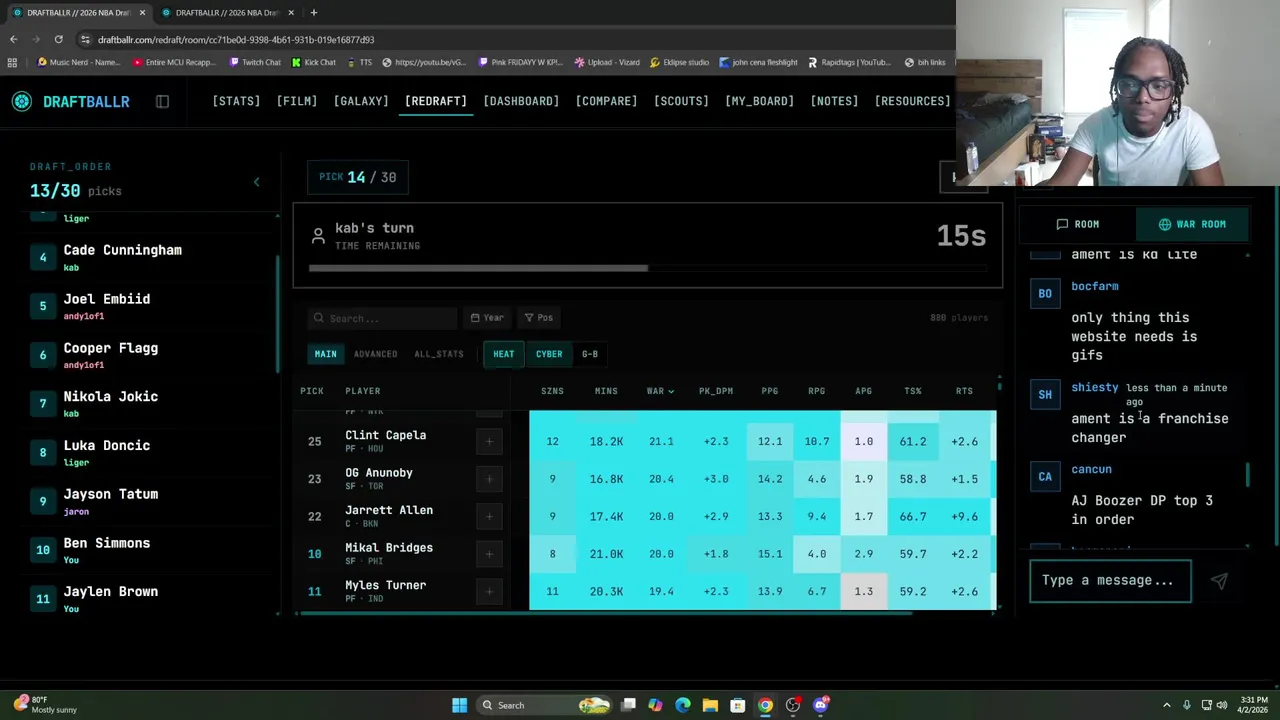Open the DASHBOARD nav tab
The height and width of the screenshot is (720, 1280).
[x=521, y=101]
